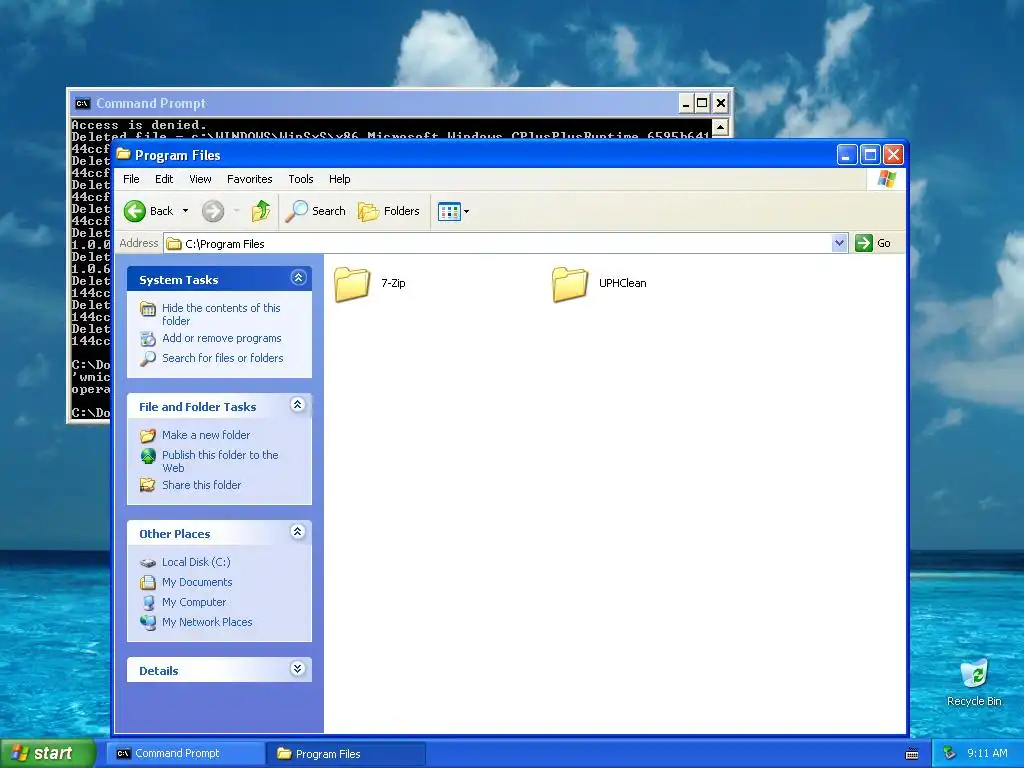
Task: Collapse the System Tasks panel
Action: (298, 278)
